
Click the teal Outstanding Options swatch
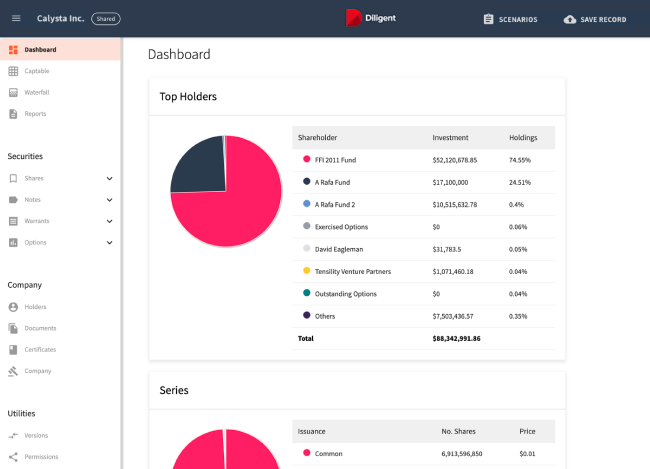(x=307, y=293)
